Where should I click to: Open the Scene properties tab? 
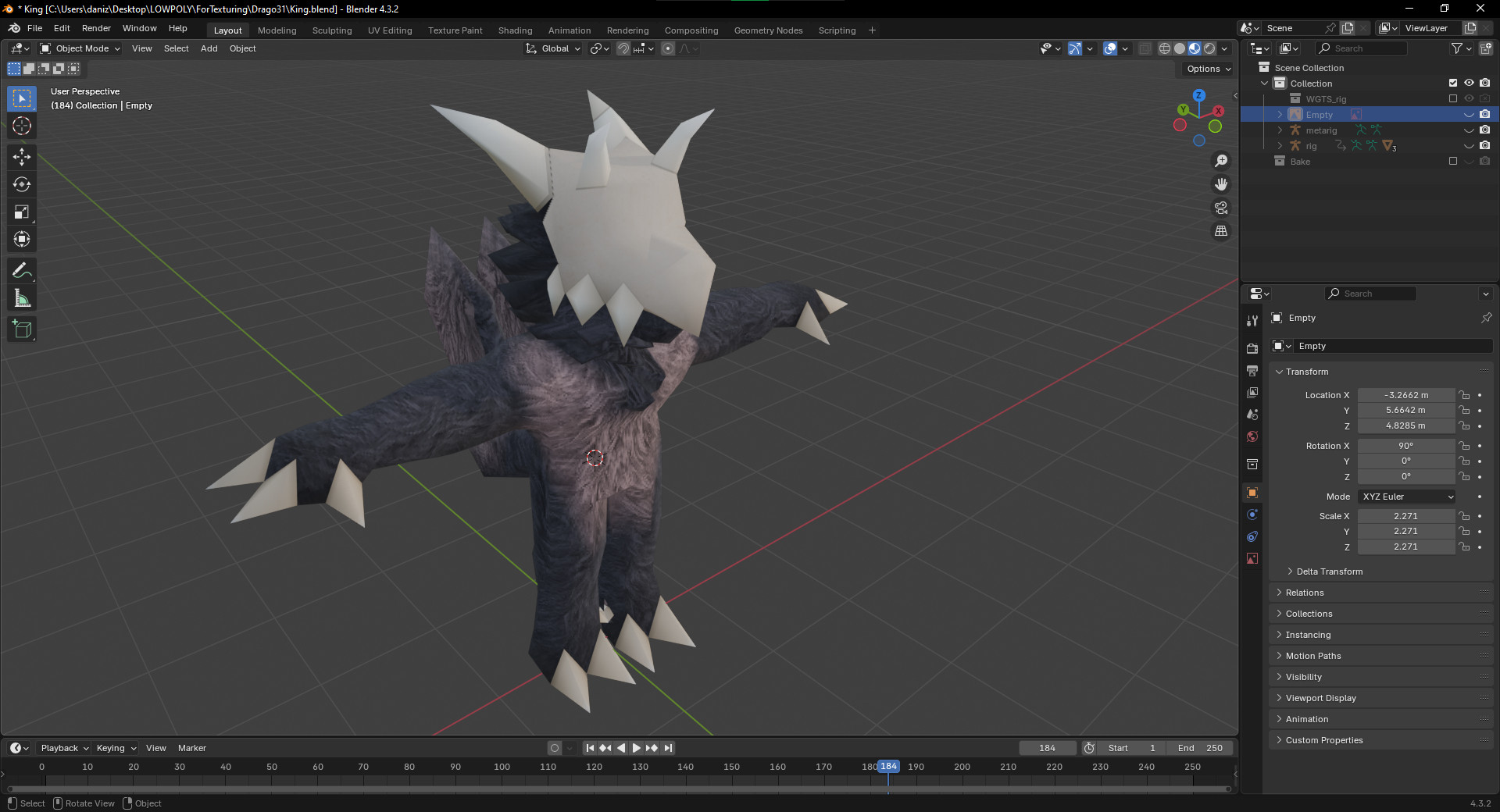[1252, 414]
